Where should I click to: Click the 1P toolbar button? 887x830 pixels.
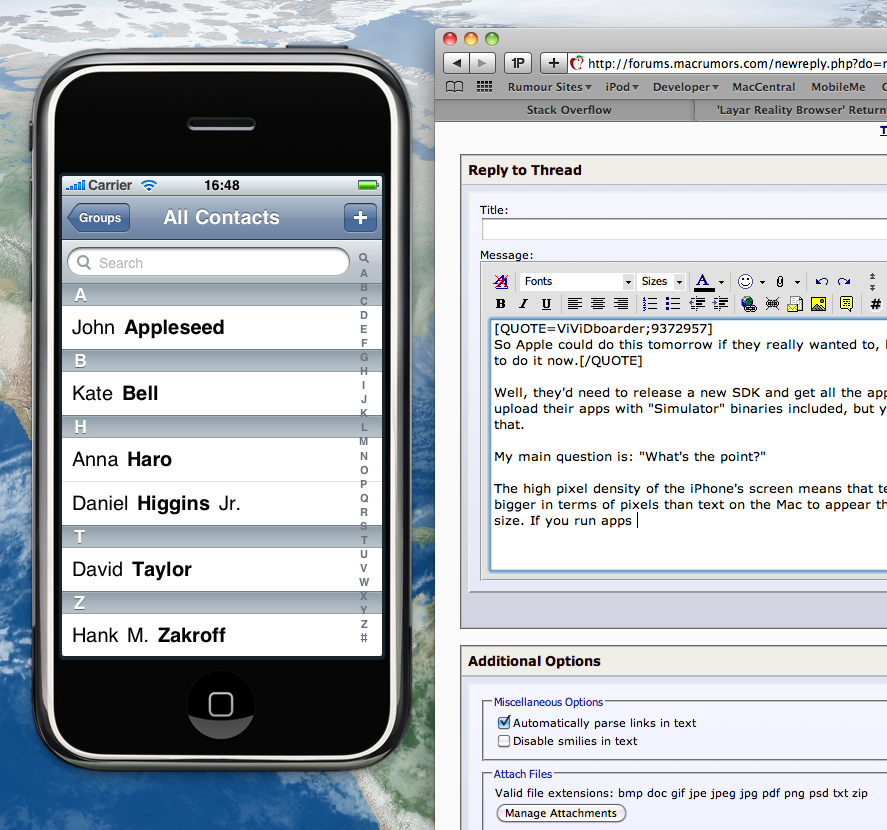(518, 63)
